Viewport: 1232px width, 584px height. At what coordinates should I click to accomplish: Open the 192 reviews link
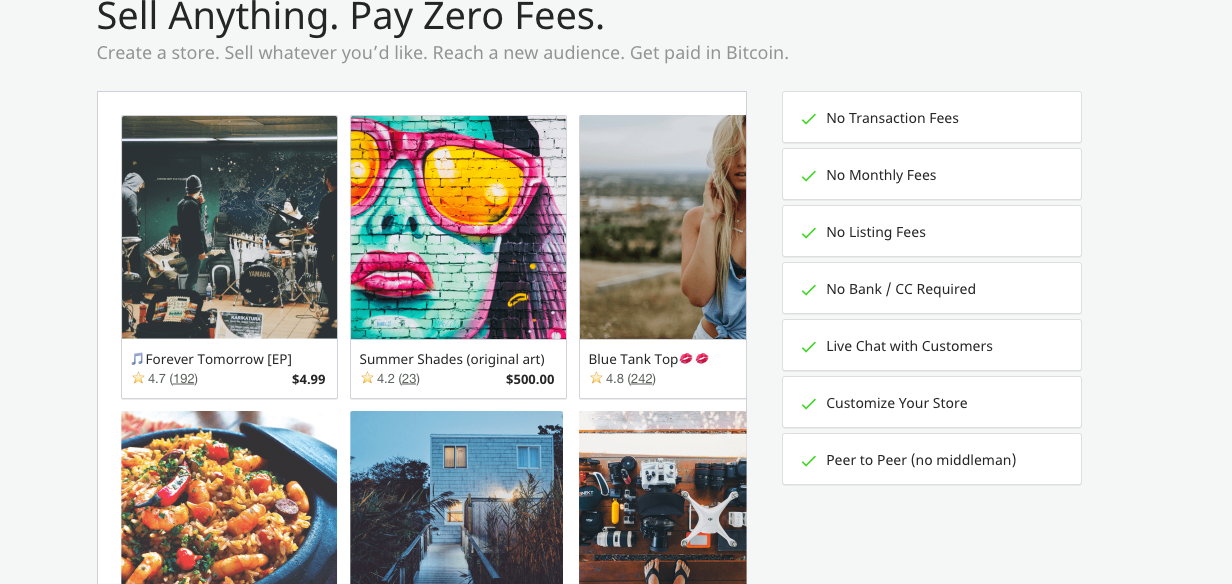[184, 379]
